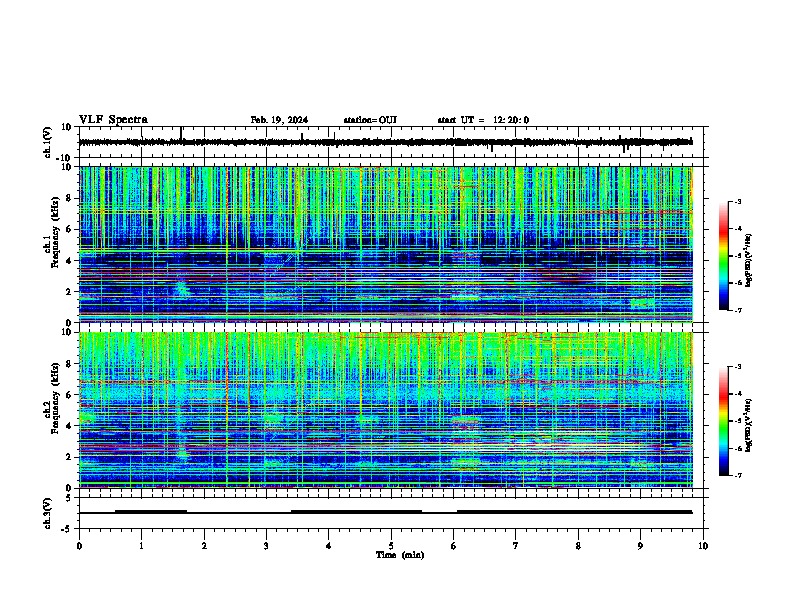
Task: Click the "4" tick on ch.2 frequency axis
Action: click(x=70, y=426)
